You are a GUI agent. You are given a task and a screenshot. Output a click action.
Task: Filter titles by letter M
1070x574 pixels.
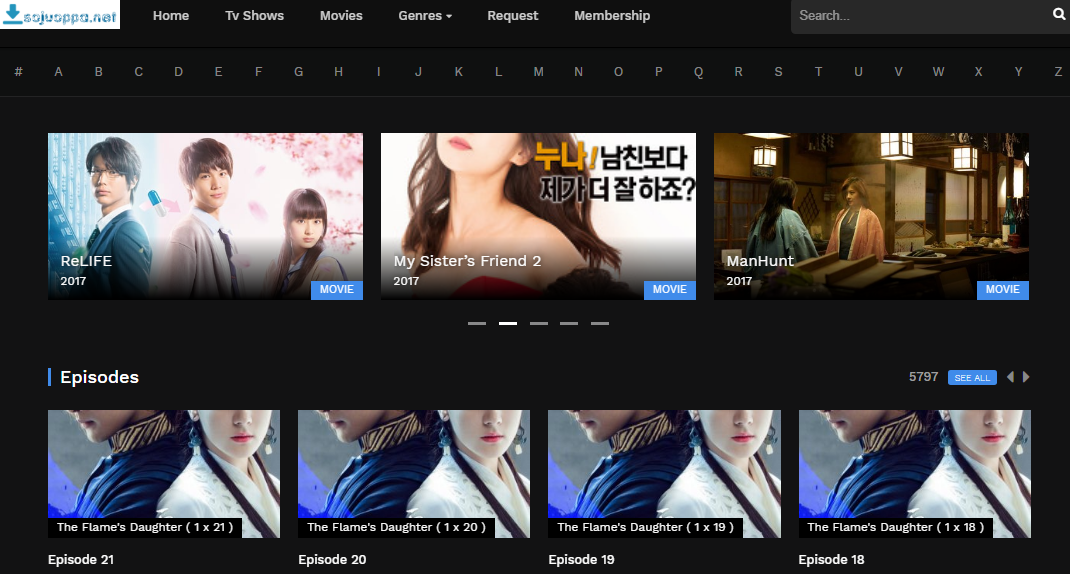point(538,72)
